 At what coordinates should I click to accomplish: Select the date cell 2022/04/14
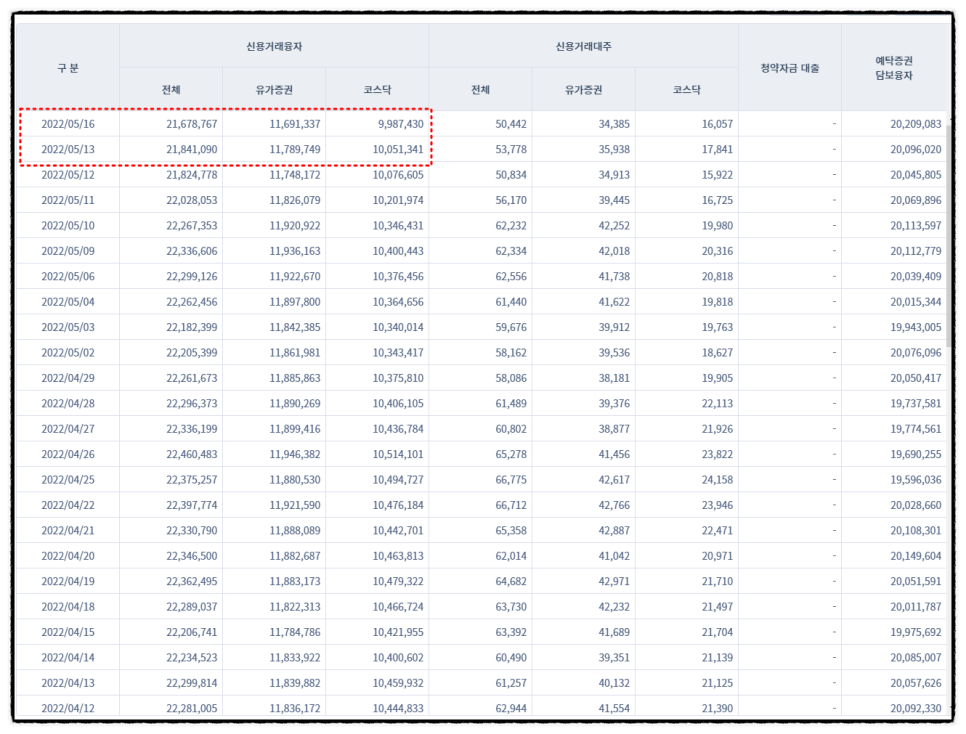[x=68, y=658]
